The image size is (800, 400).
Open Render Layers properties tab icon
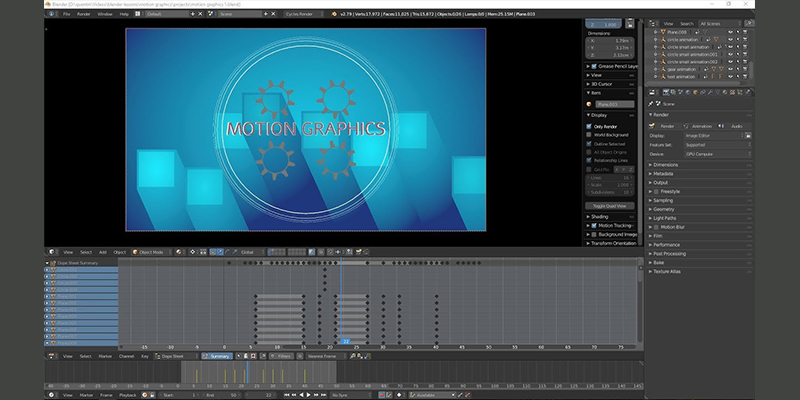pyautogui.click(x=673, y=92)
